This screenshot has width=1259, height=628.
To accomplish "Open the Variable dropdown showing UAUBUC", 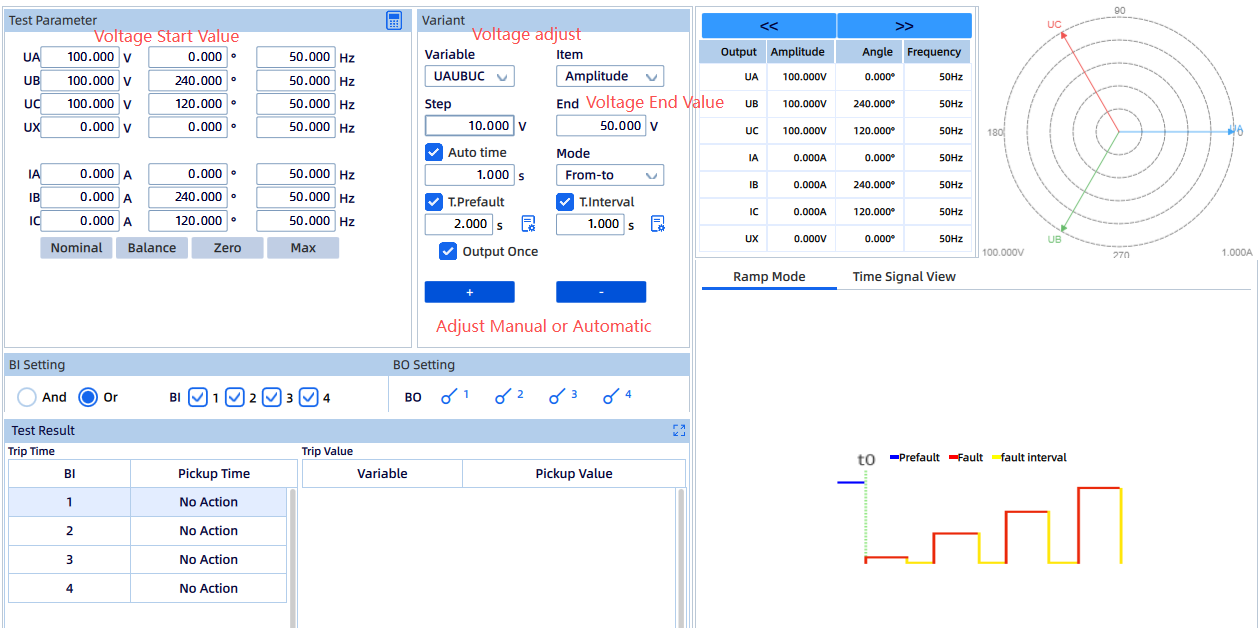I will pyautogui.click(x=469, y=76).
